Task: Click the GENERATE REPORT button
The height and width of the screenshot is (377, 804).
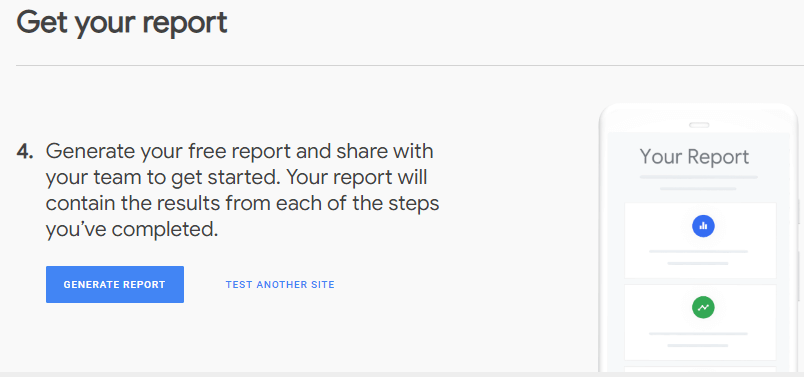Action: 115,284
